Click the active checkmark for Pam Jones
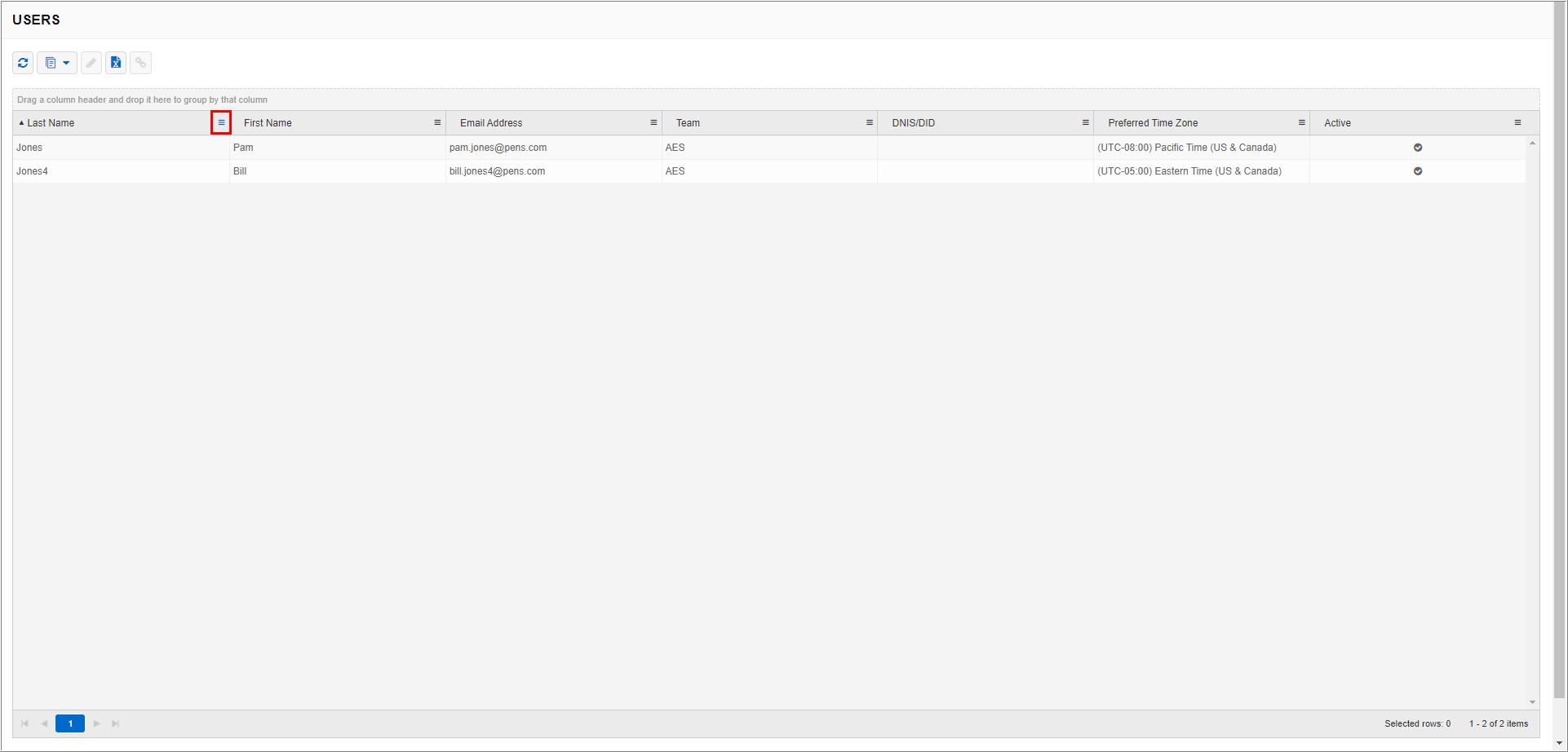This screenshot has width=1568, height=752. (x=1417, y=148)
